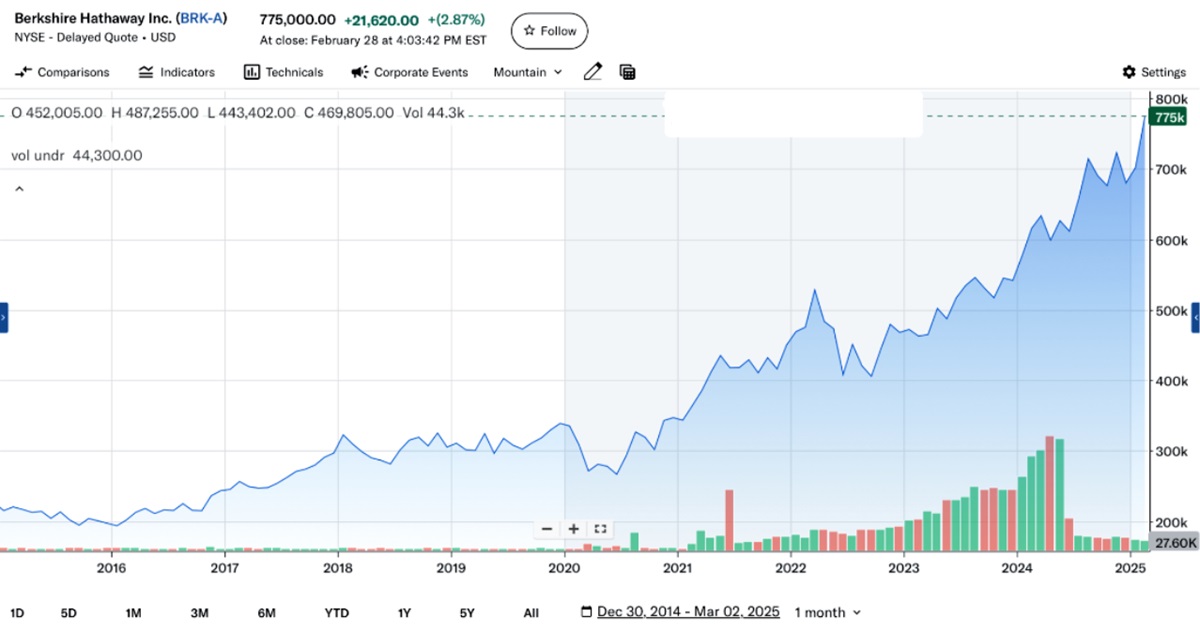Open chart Settings

click(1154, 72)
